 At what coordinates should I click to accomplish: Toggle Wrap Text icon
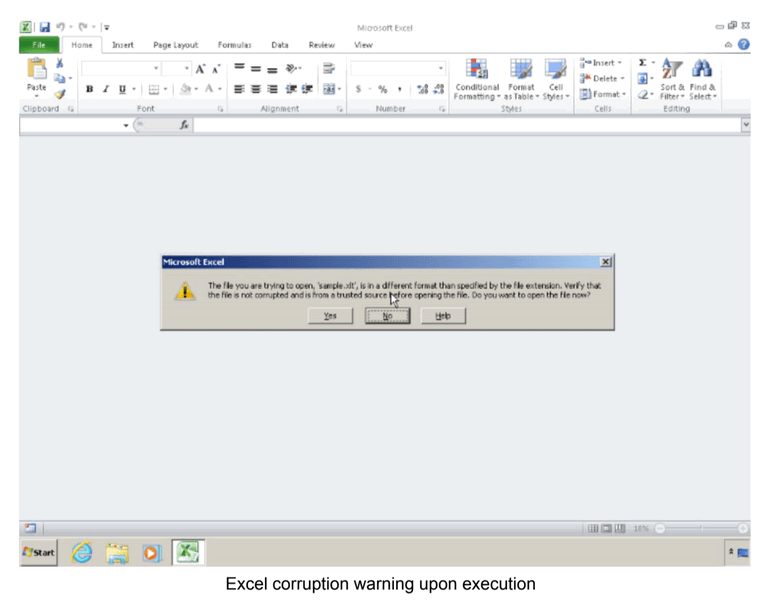tap(329, 68)
